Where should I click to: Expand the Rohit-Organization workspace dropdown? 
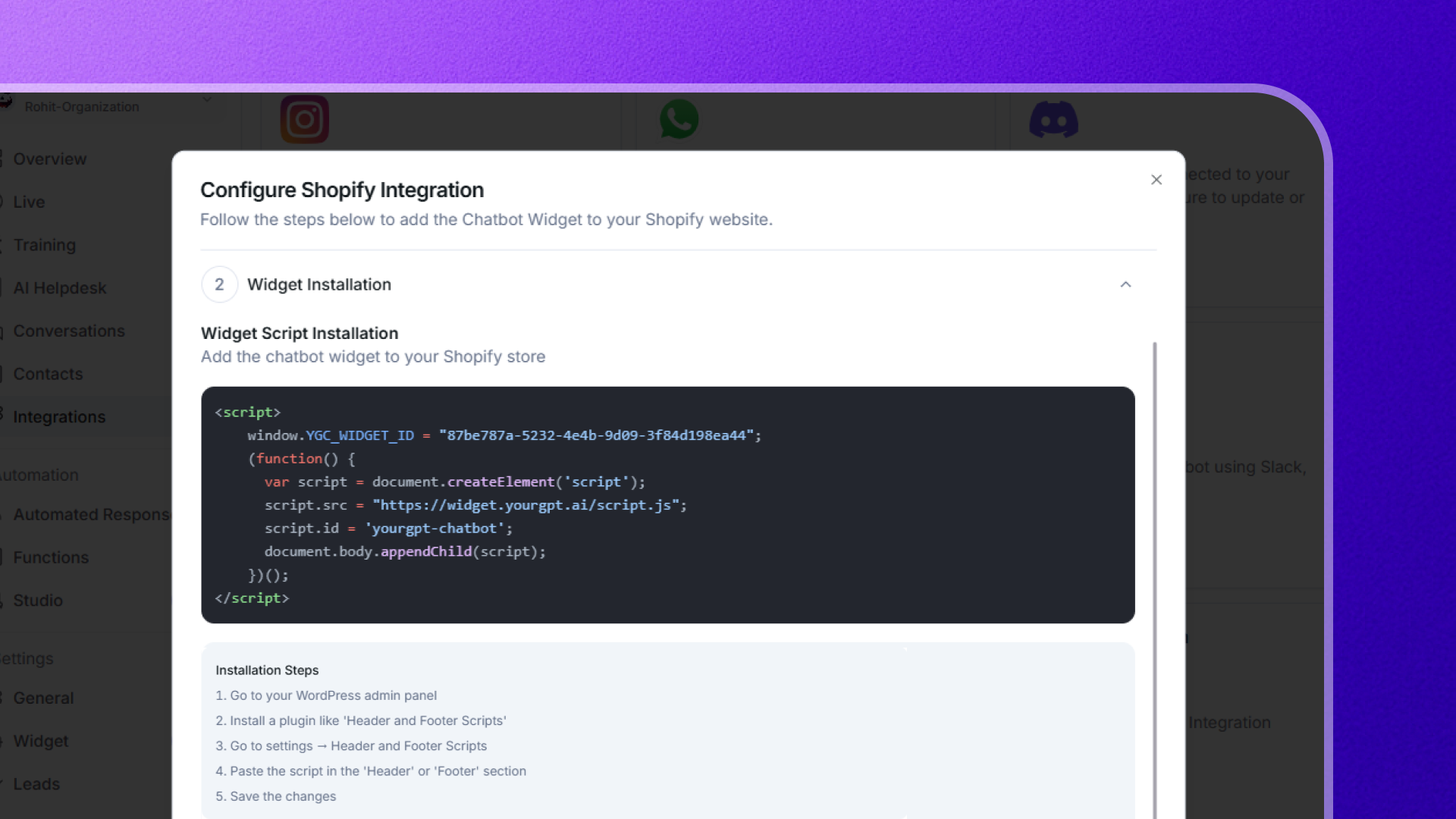(207, 99)
